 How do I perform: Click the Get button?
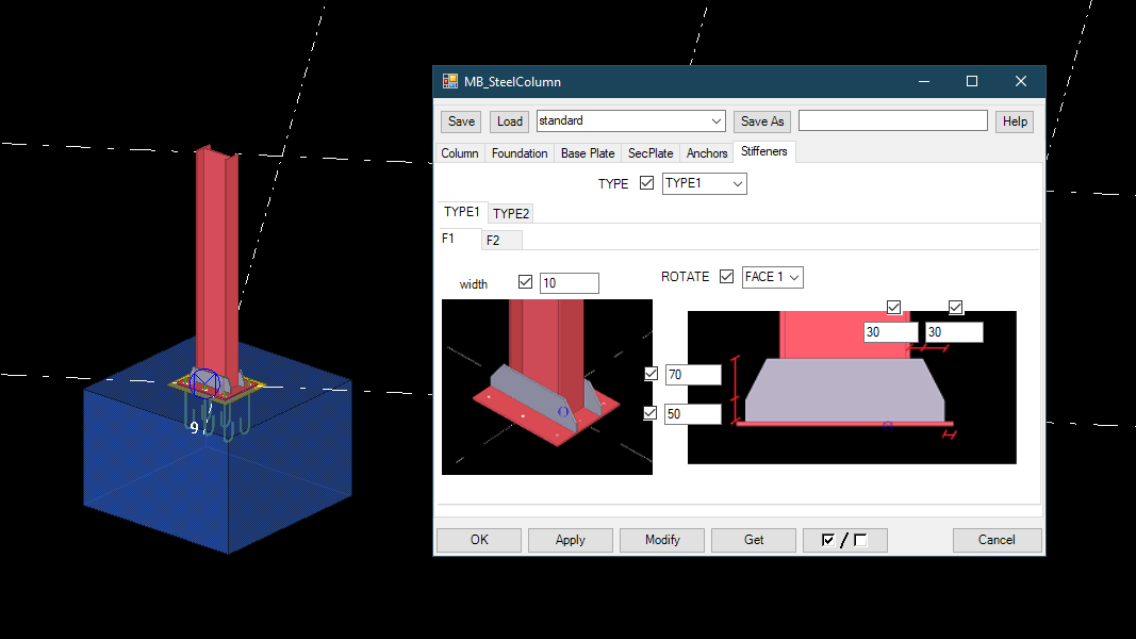pos(753,539)
